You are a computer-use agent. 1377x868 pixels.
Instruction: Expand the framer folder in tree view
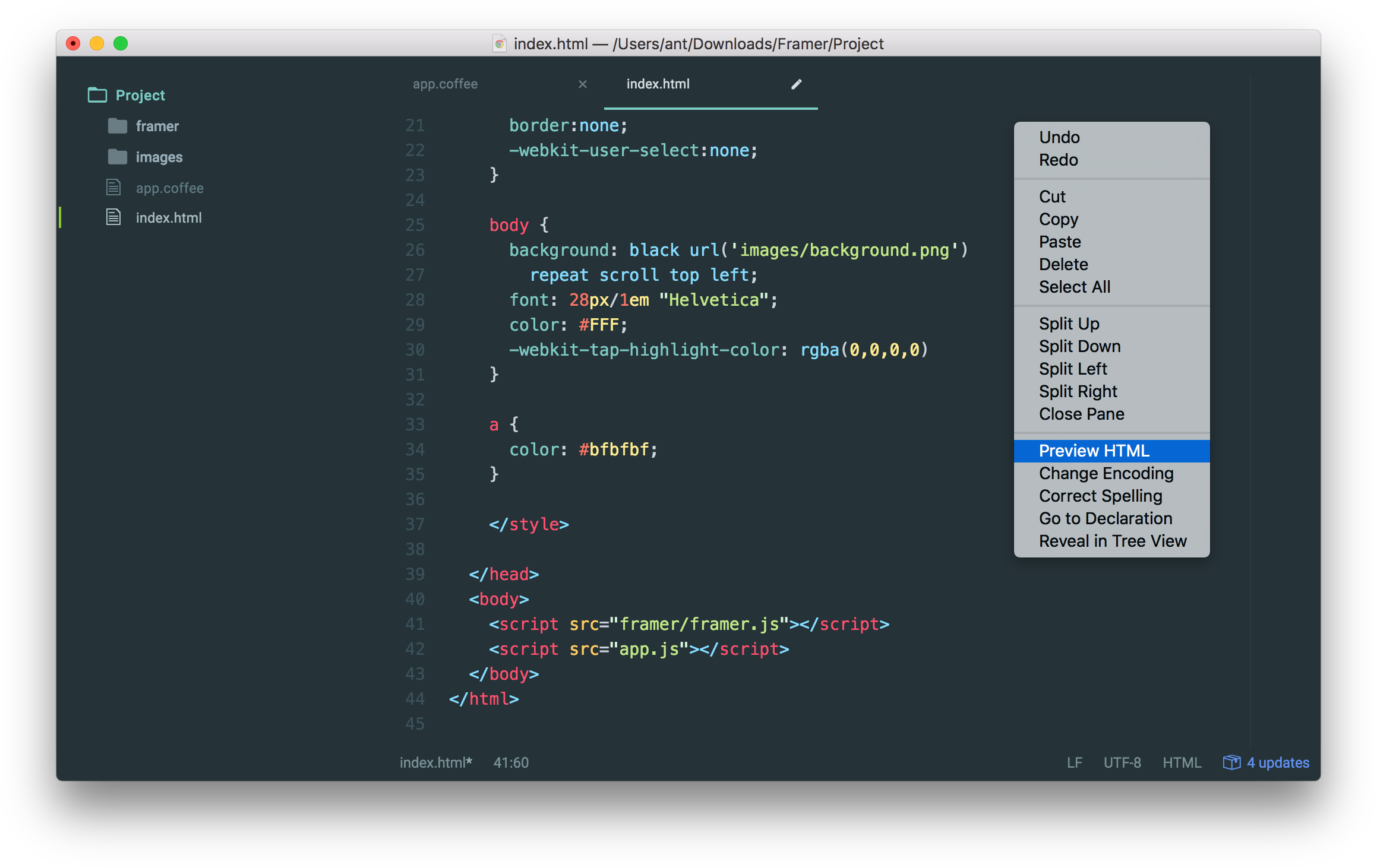[x=157, y=126]
